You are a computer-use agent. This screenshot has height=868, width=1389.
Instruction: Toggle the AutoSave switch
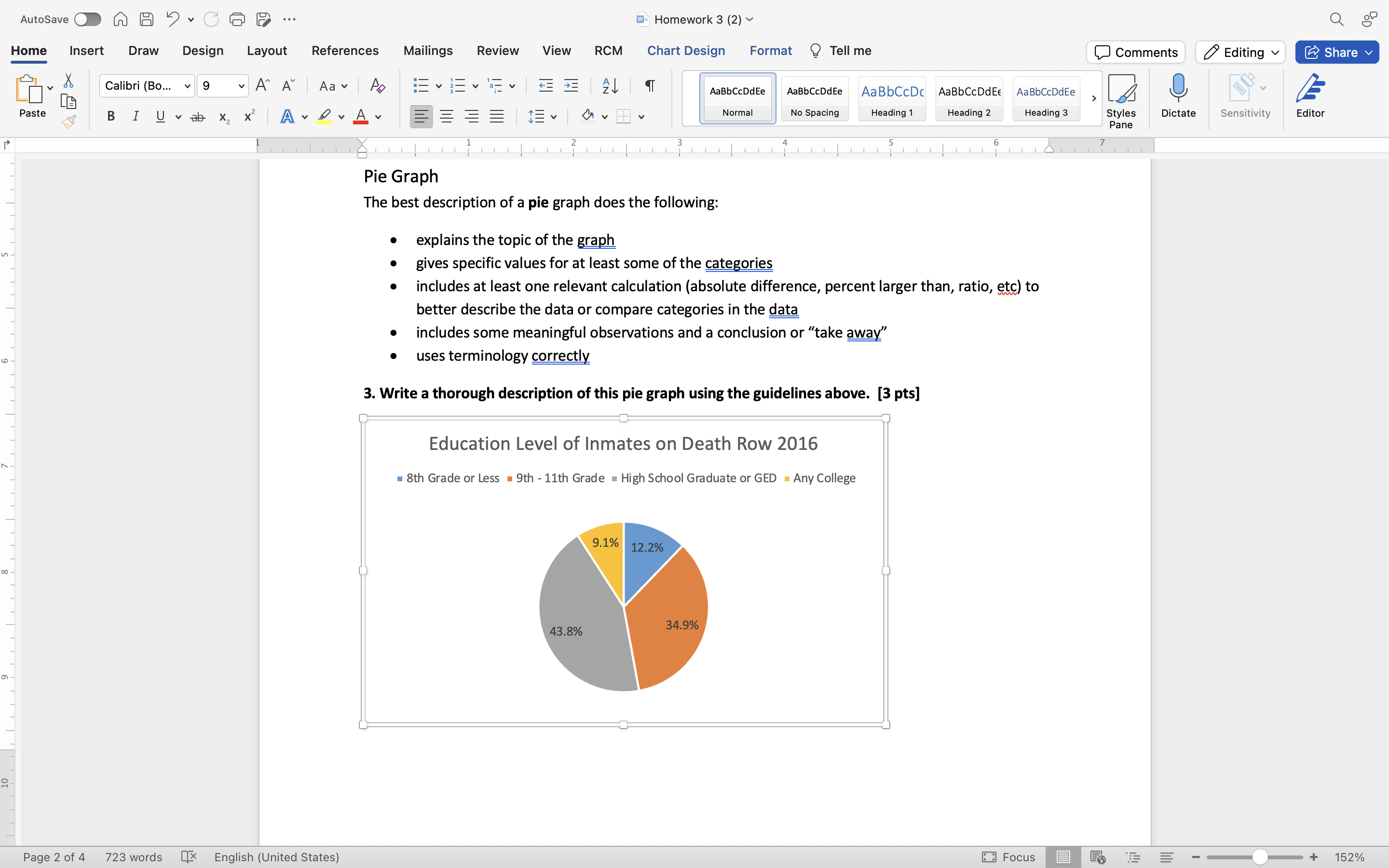[87, 19]
